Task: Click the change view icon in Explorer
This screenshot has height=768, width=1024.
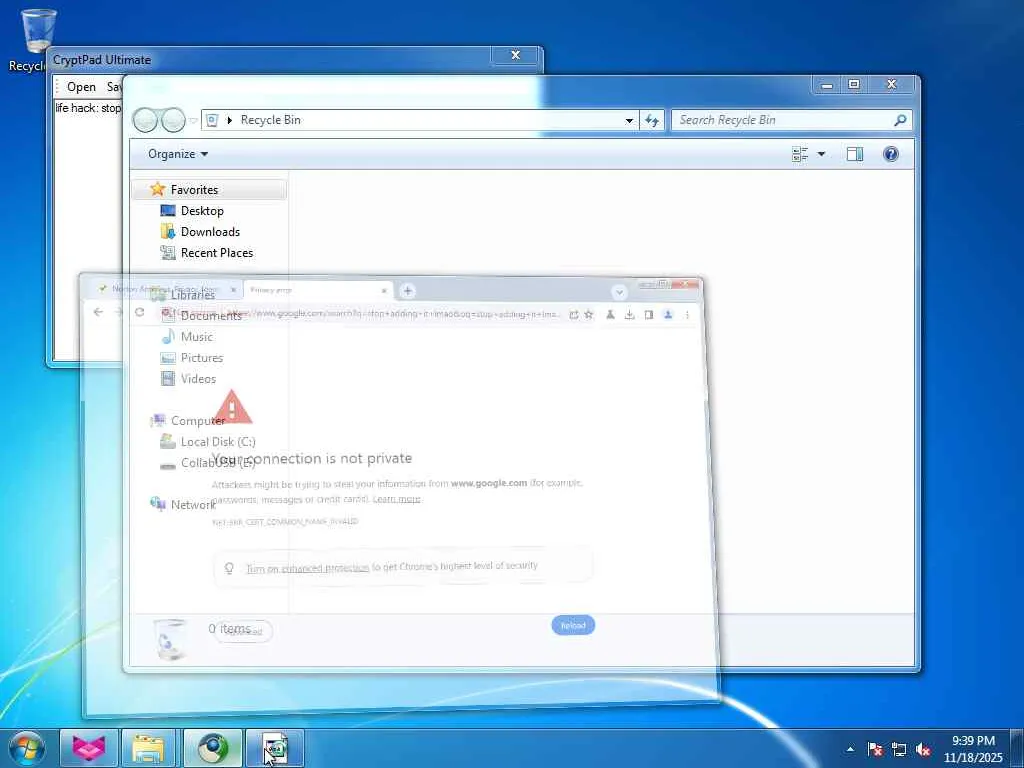Action: pos(800,154)
